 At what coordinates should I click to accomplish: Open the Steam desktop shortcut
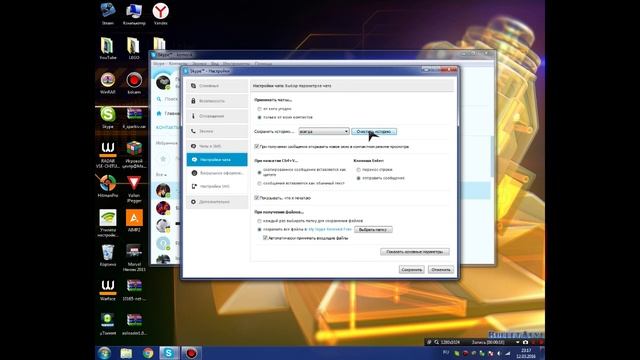(108, 13)
